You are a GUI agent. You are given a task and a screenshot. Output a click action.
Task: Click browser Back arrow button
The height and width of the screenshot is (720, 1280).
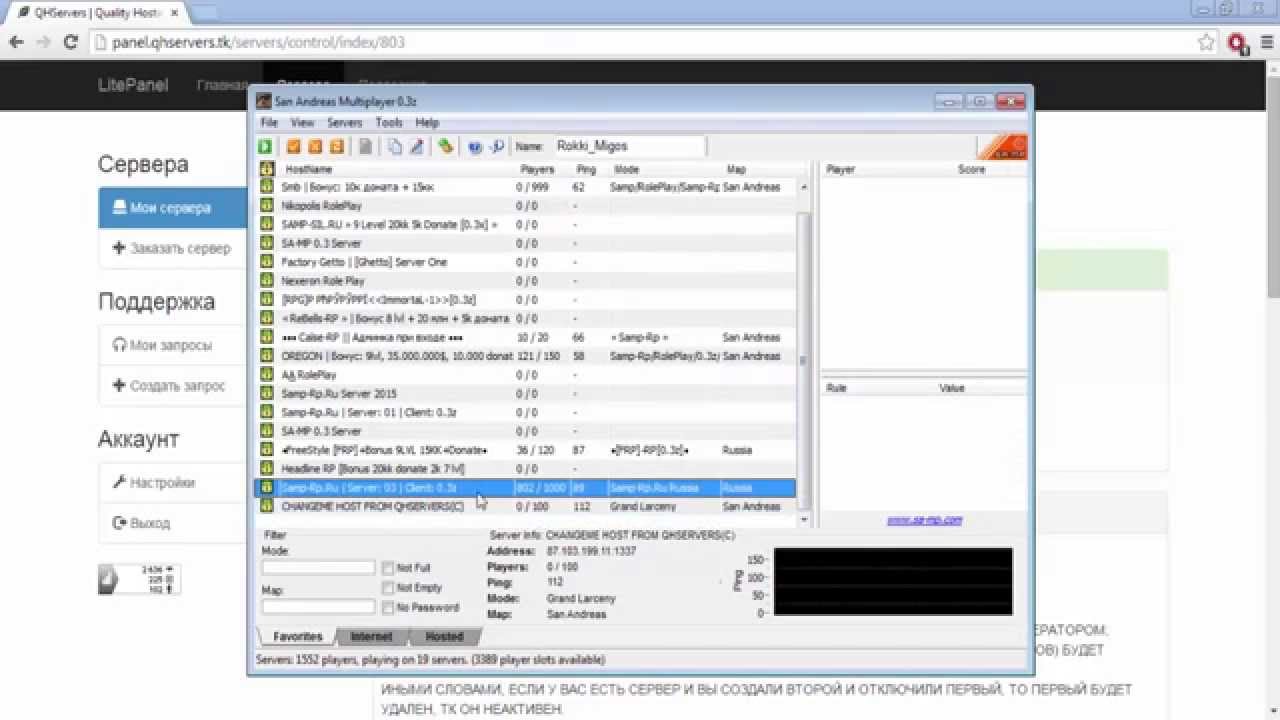click(x=16, y=43)
